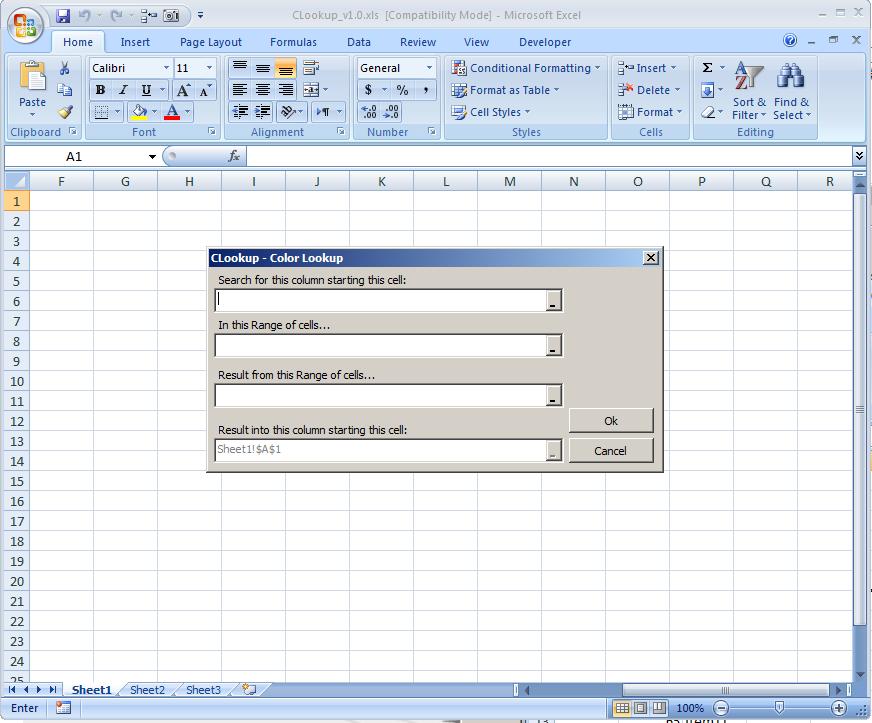Middle align cell contents
The height and width of the screenshot is (723, 872).
point(262,68)
